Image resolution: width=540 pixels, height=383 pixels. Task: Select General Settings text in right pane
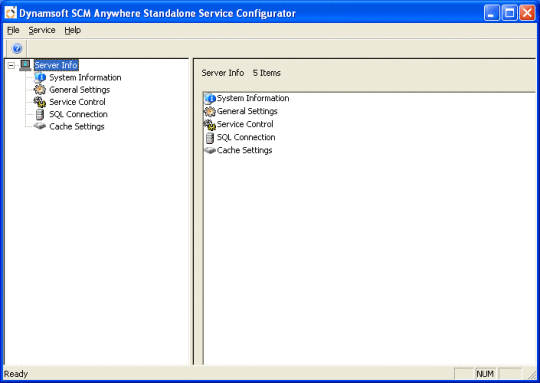point(247,111)
